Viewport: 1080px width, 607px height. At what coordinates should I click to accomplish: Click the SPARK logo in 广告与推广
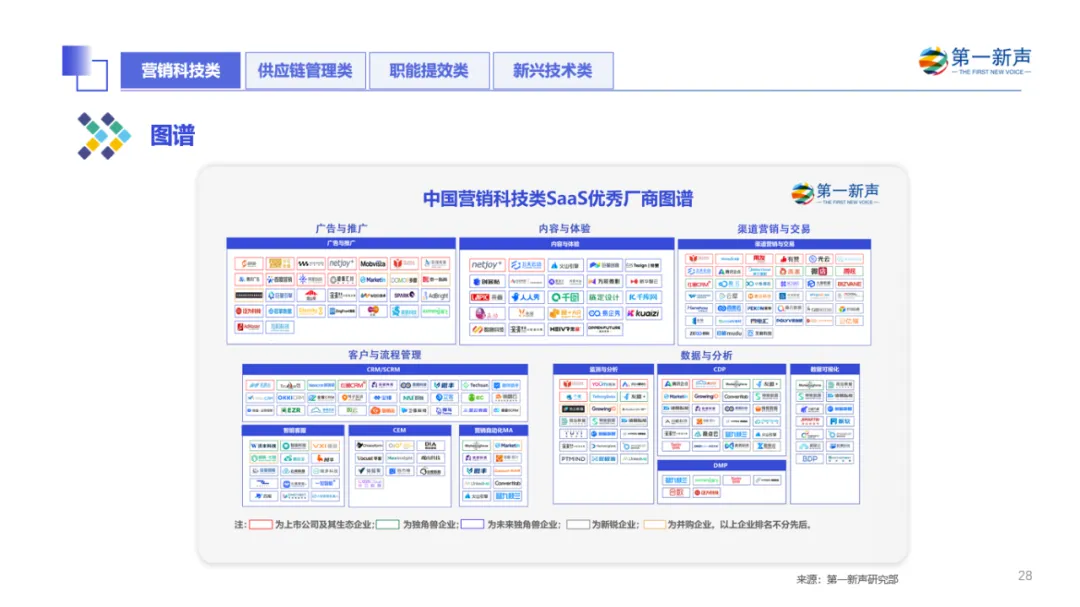404,296
